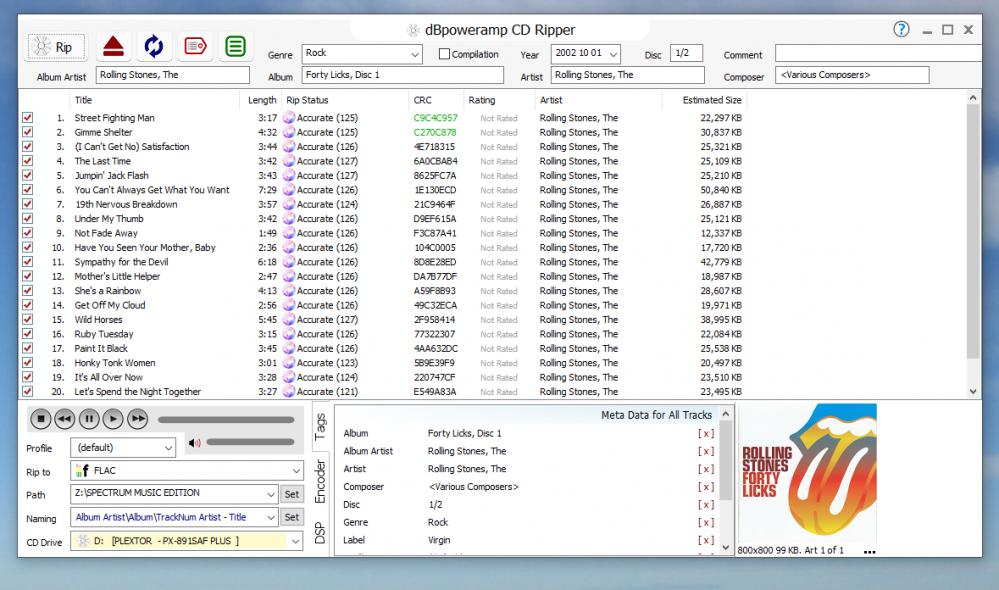Viewport: 999px width, 590px height.
Task: Click the red Eject CD icon
Action: 114,46
